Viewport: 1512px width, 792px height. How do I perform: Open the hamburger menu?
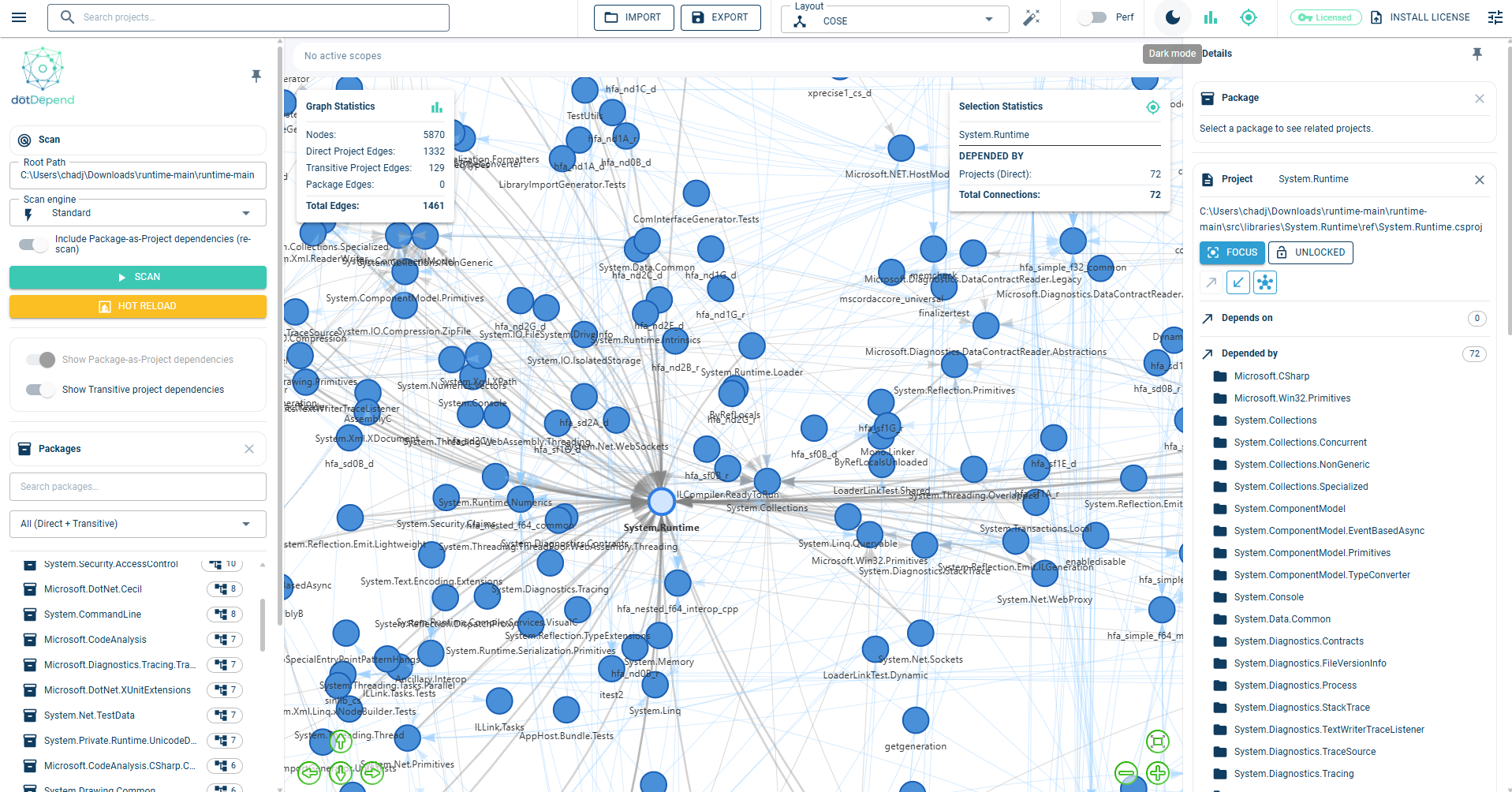20,17
